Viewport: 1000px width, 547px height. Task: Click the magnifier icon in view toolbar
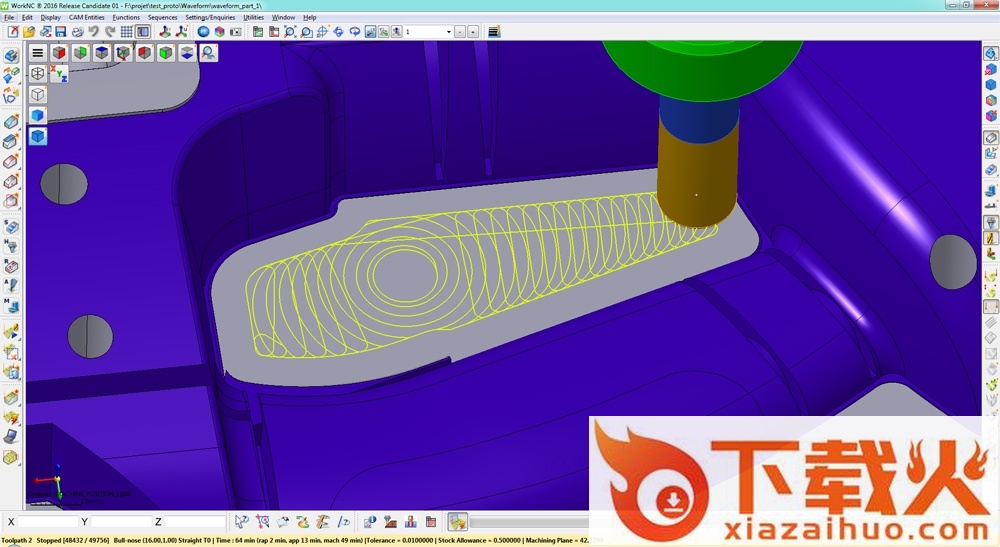(x=209, y=53)
